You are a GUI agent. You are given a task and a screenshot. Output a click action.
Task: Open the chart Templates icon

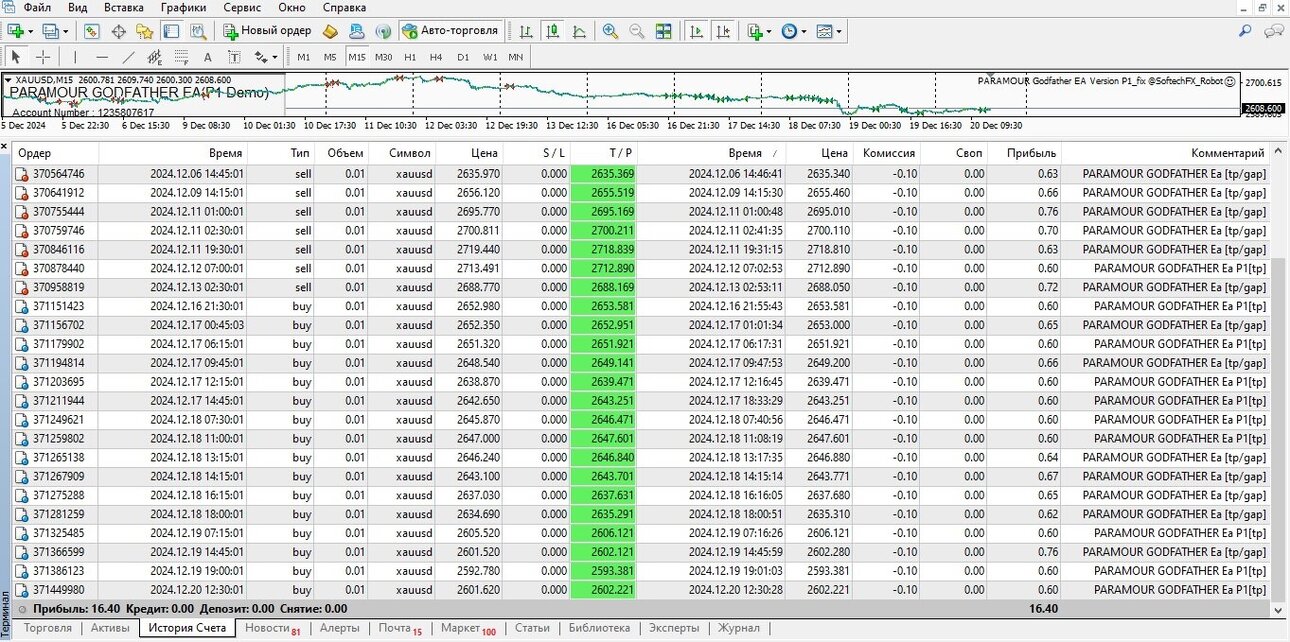(824, 31)
